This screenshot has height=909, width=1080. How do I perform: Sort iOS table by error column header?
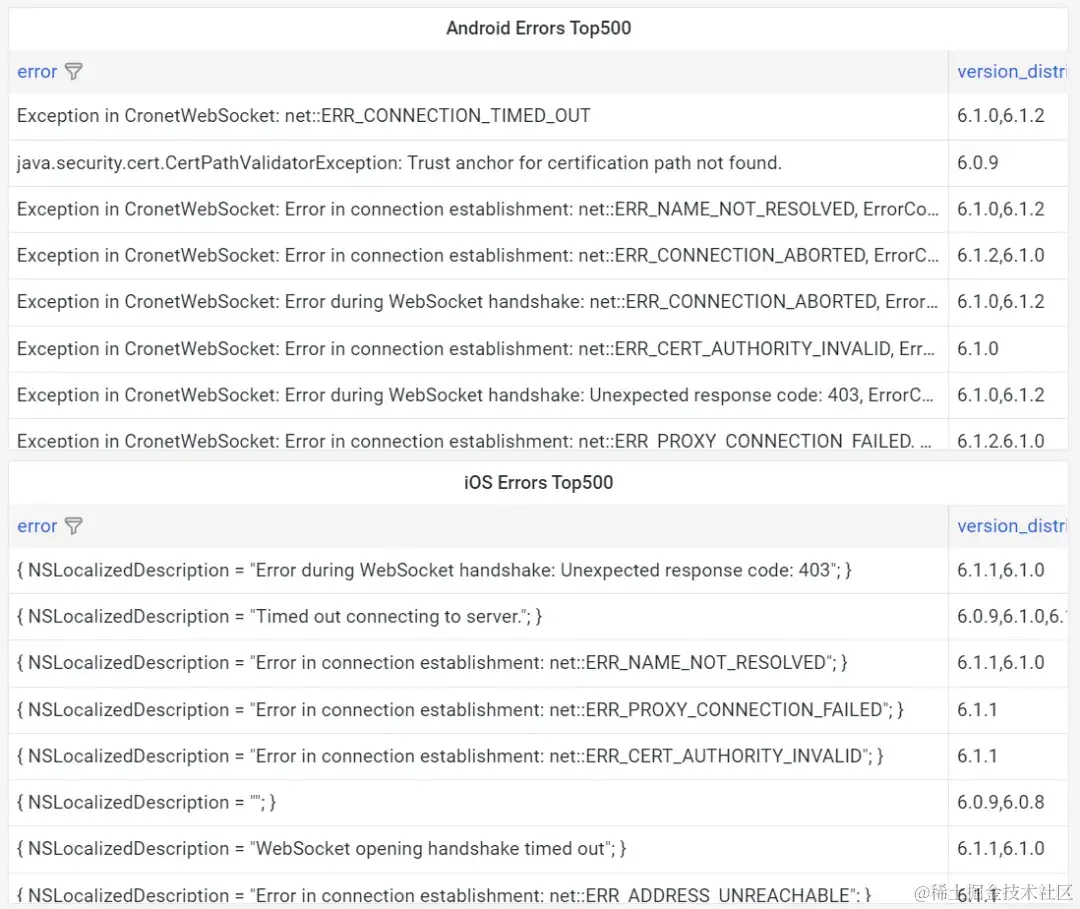point(37,526)
